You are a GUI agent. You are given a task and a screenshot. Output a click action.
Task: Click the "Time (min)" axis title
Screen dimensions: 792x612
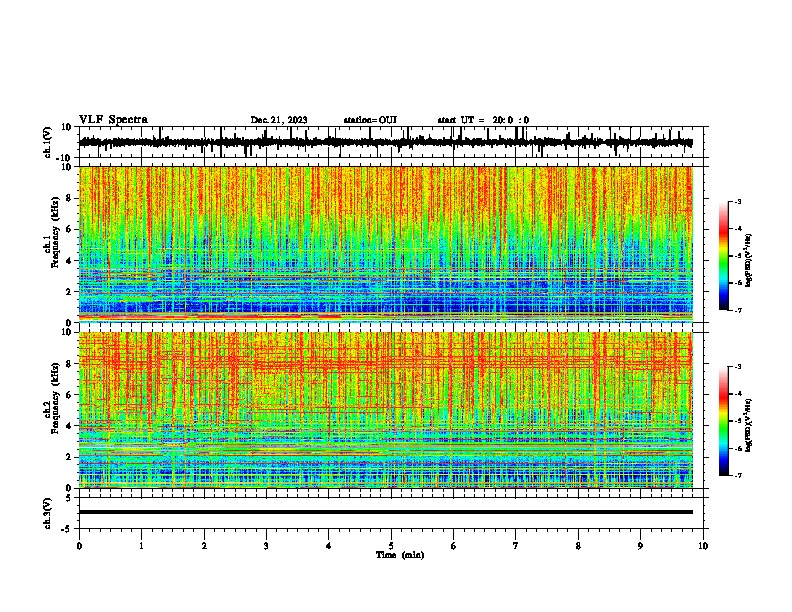pos(400,555)
